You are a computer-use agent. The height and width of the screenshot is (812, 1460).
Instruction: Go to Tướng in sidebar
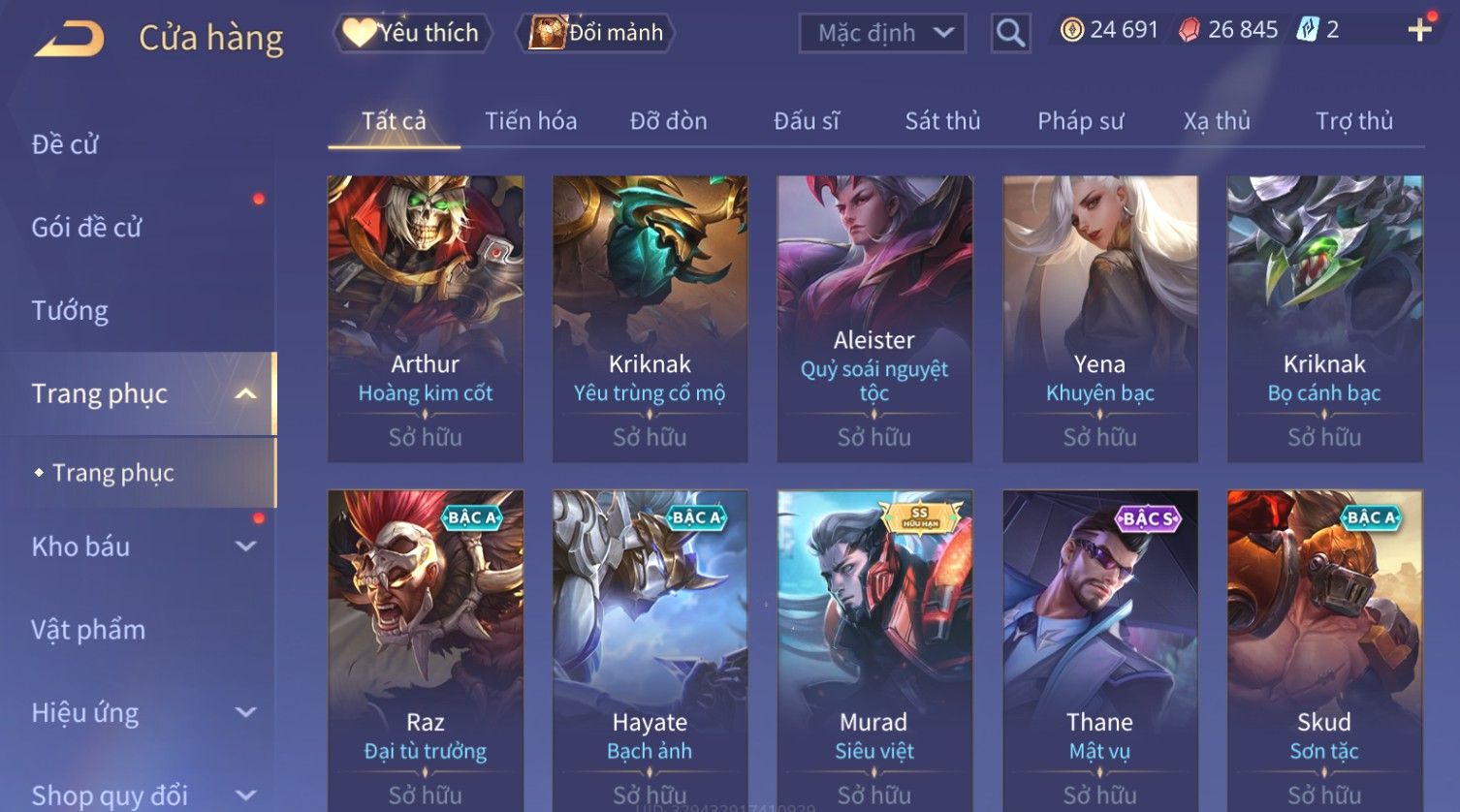70,310
